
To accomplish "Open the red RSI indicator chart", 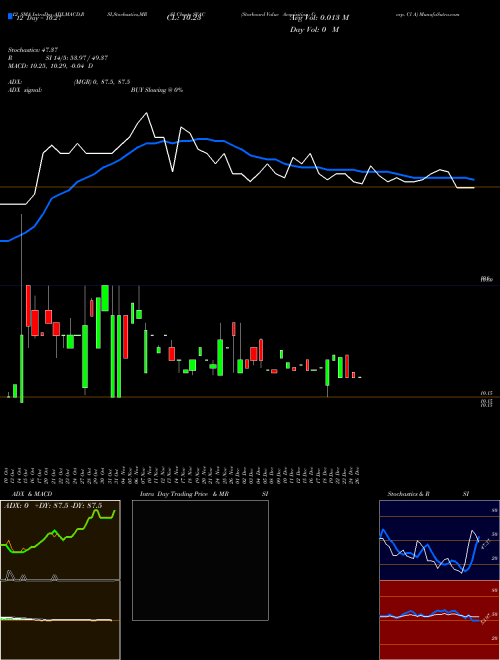I will point(439,620).
